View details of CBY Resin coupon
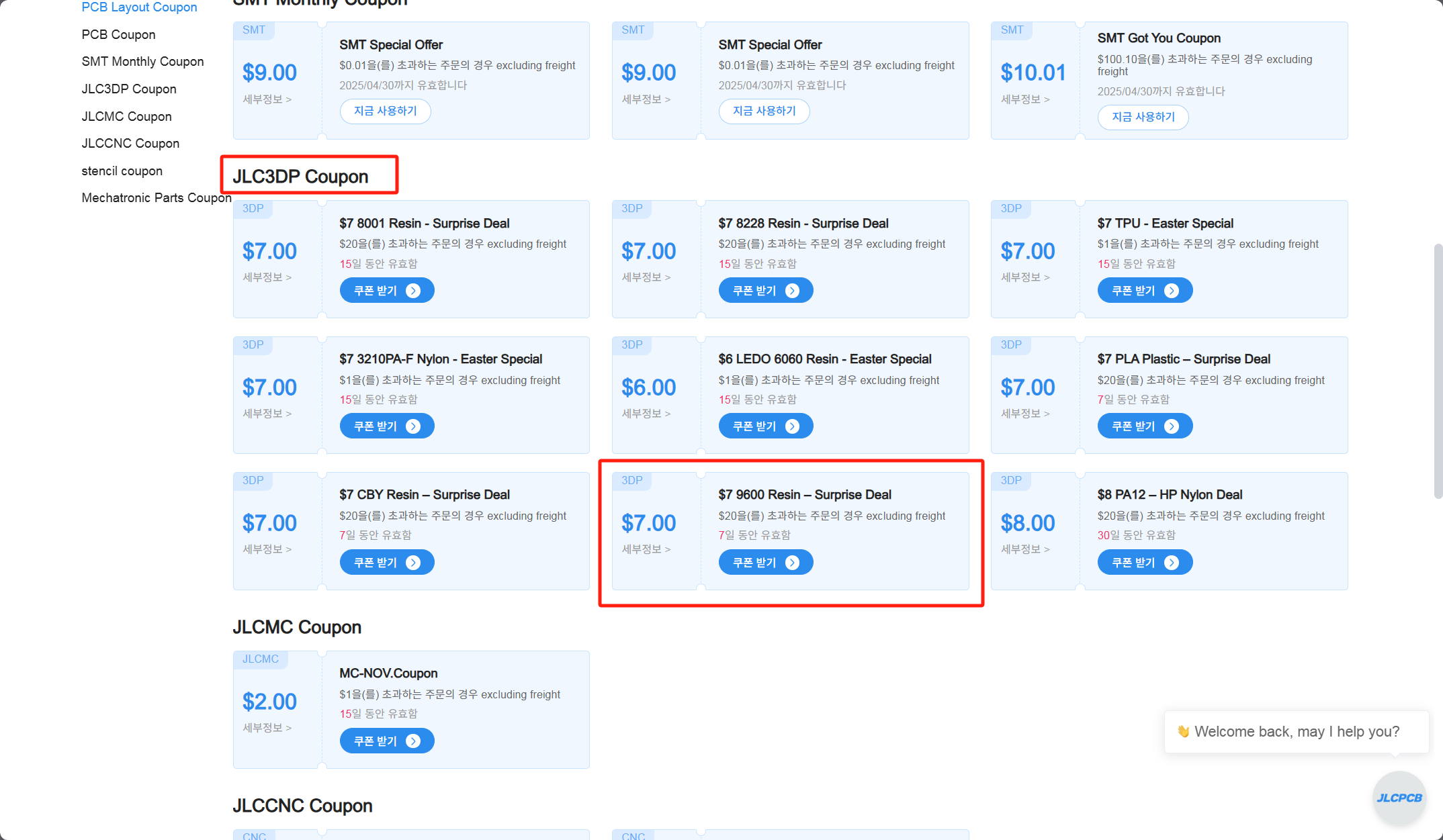Screen dimensions: 1443x840 [267, 549]
